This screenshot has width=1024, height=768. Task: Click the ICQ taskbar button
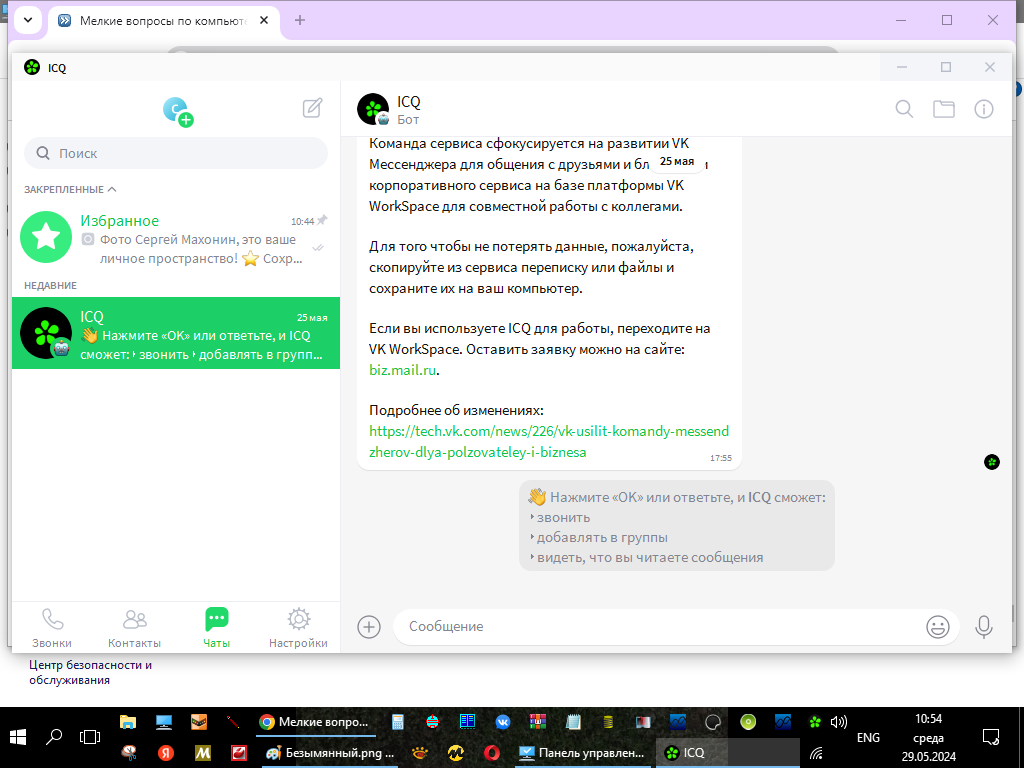[x=726, y=753]
